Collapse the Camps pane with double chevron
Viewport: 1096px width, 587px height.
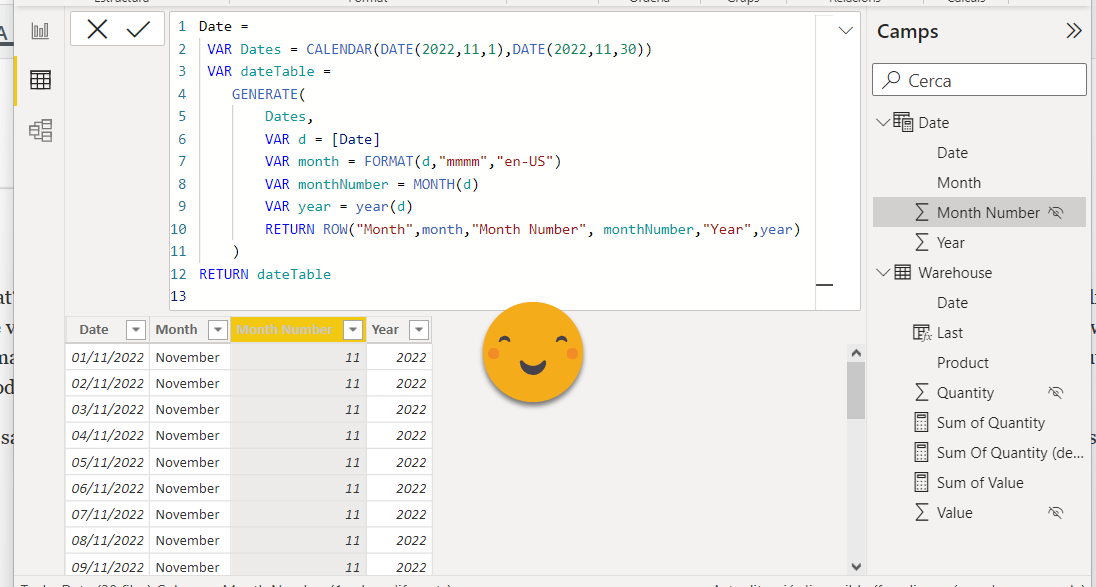(1074, 31)
